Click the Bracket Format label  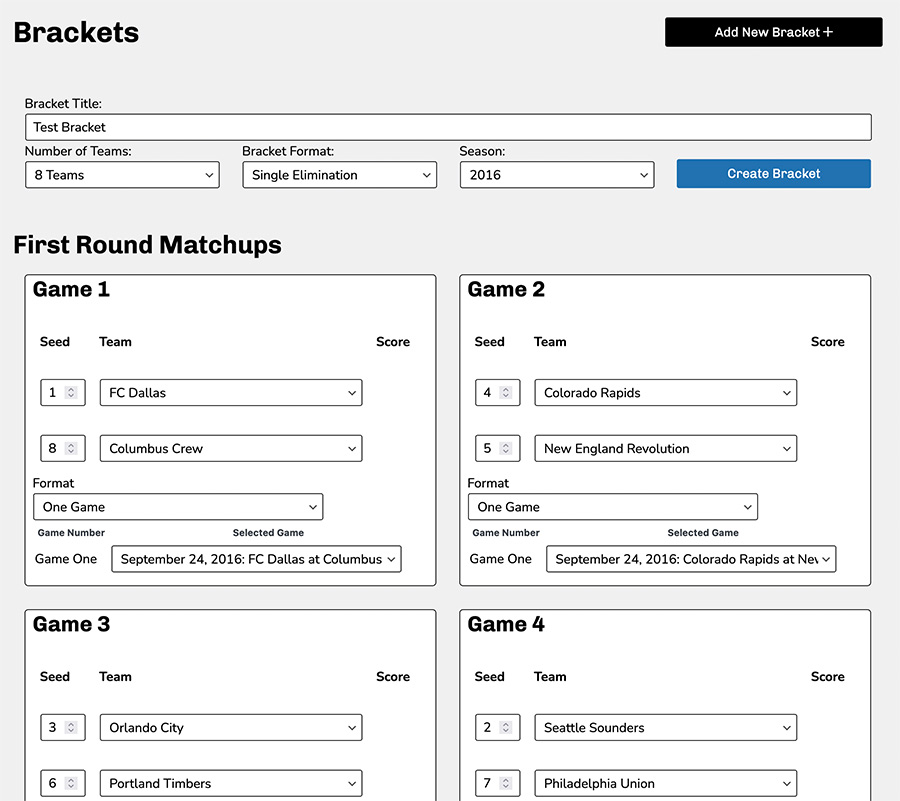click(288, 151)
